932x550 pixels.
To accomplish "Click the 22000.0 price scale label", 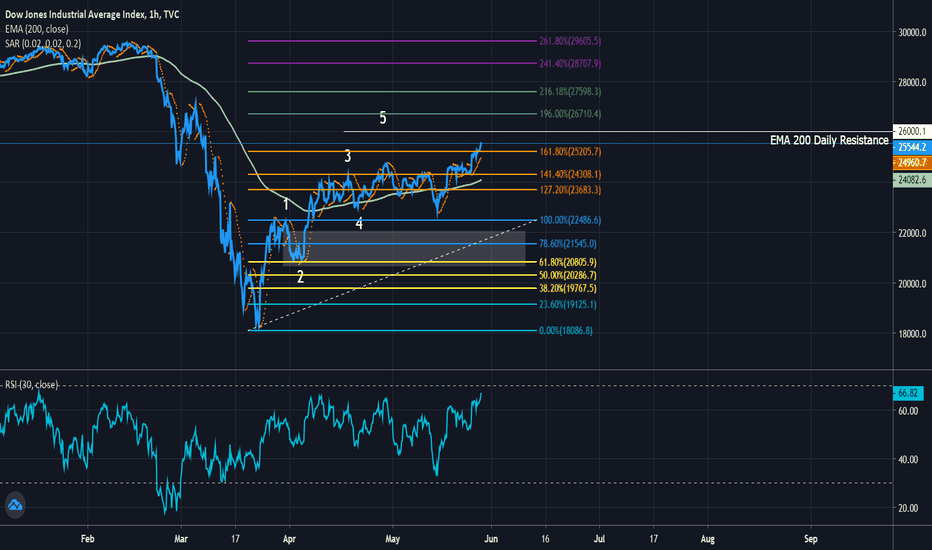I will point(912,233).
